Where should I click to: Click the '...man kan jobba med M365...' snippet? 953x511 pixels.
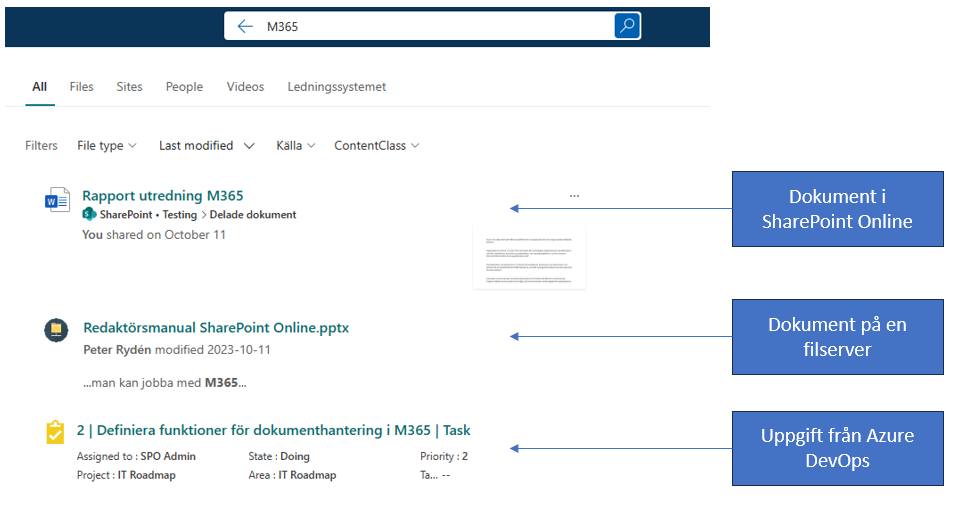(165, 383)
